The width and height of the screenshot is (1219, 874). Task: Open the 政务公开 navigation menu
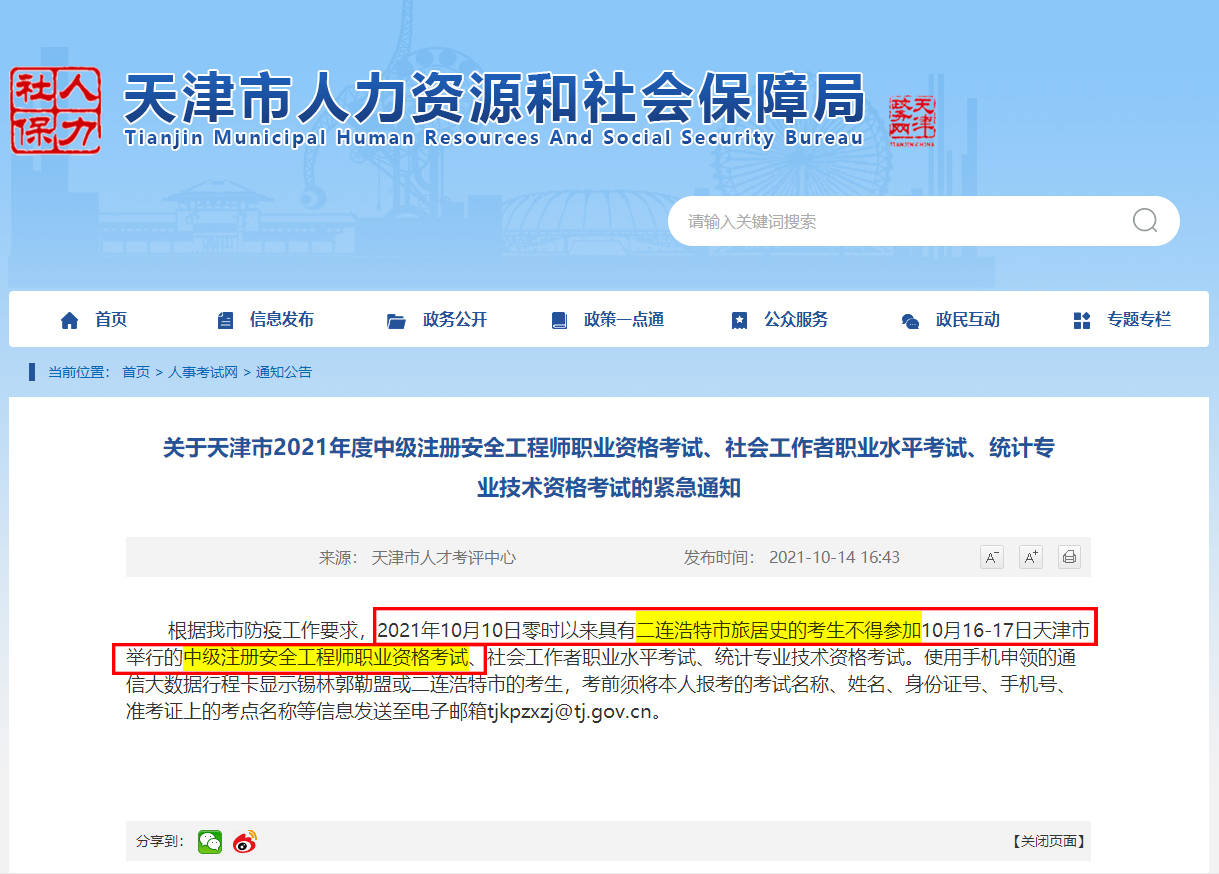coord(455,320)
